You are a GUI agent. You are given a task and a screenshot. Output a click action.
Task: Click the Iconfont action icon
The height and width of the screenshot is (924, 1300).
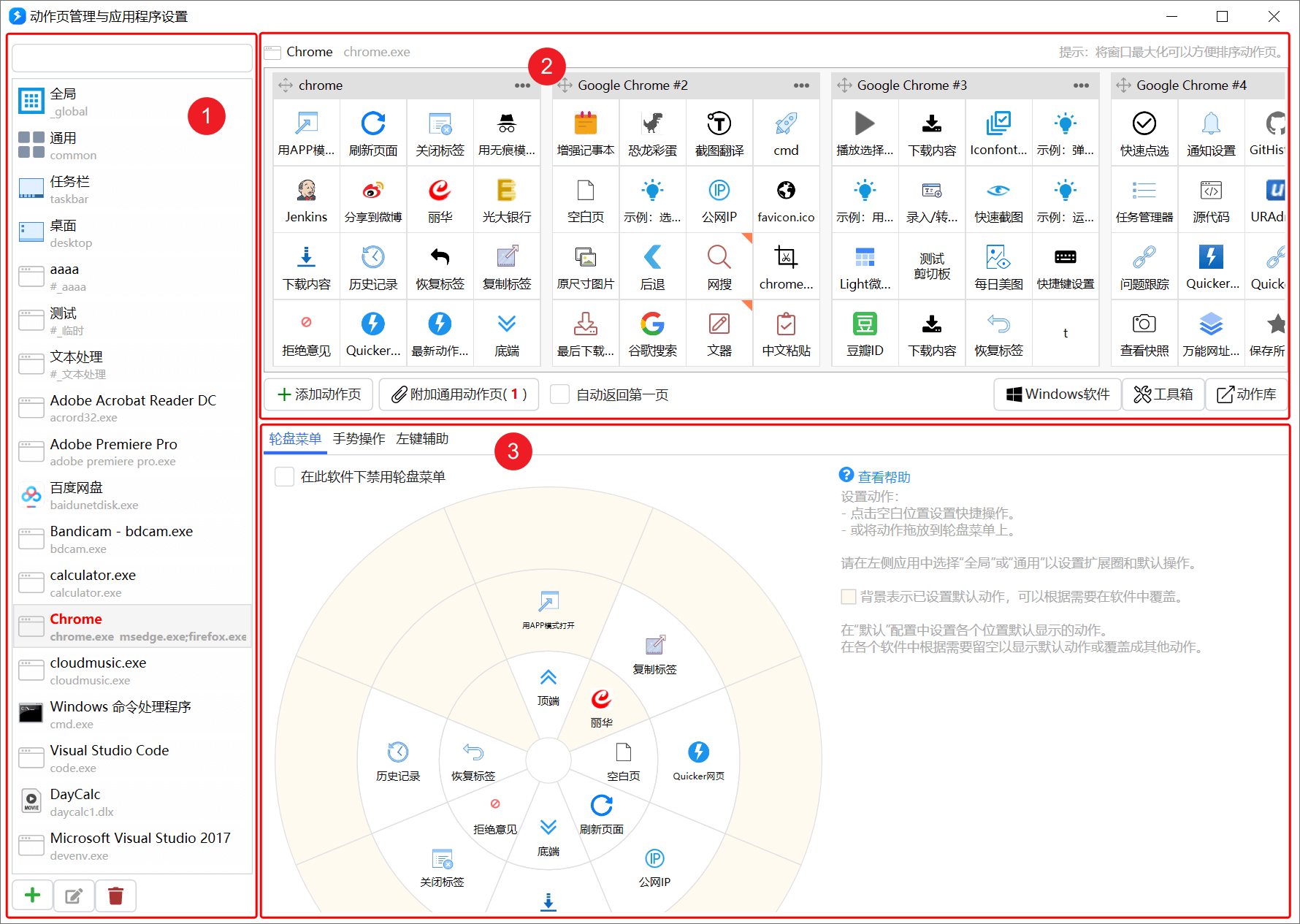pyautogui.click(x=998, y=133)
